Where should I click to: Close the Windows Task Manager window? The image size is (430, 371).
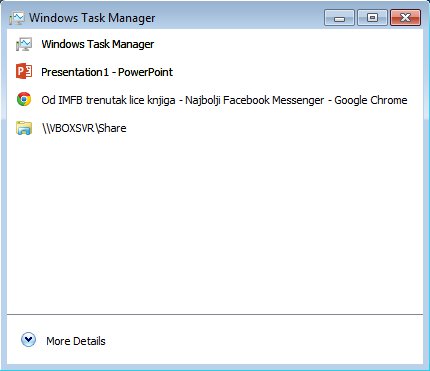point(405,18)
